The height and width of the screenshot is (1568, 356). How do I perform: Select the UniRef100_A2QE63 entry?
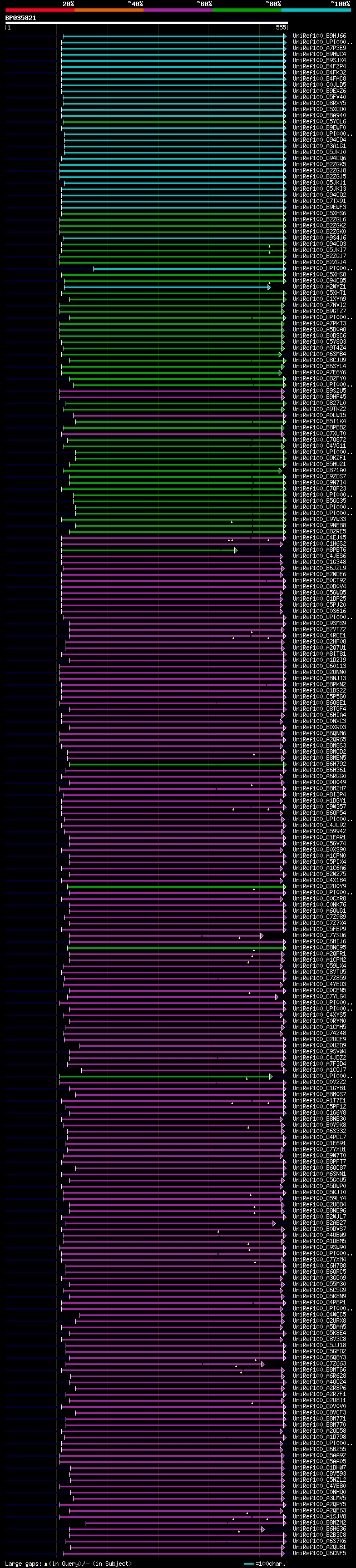click(x=319, y=1511)
